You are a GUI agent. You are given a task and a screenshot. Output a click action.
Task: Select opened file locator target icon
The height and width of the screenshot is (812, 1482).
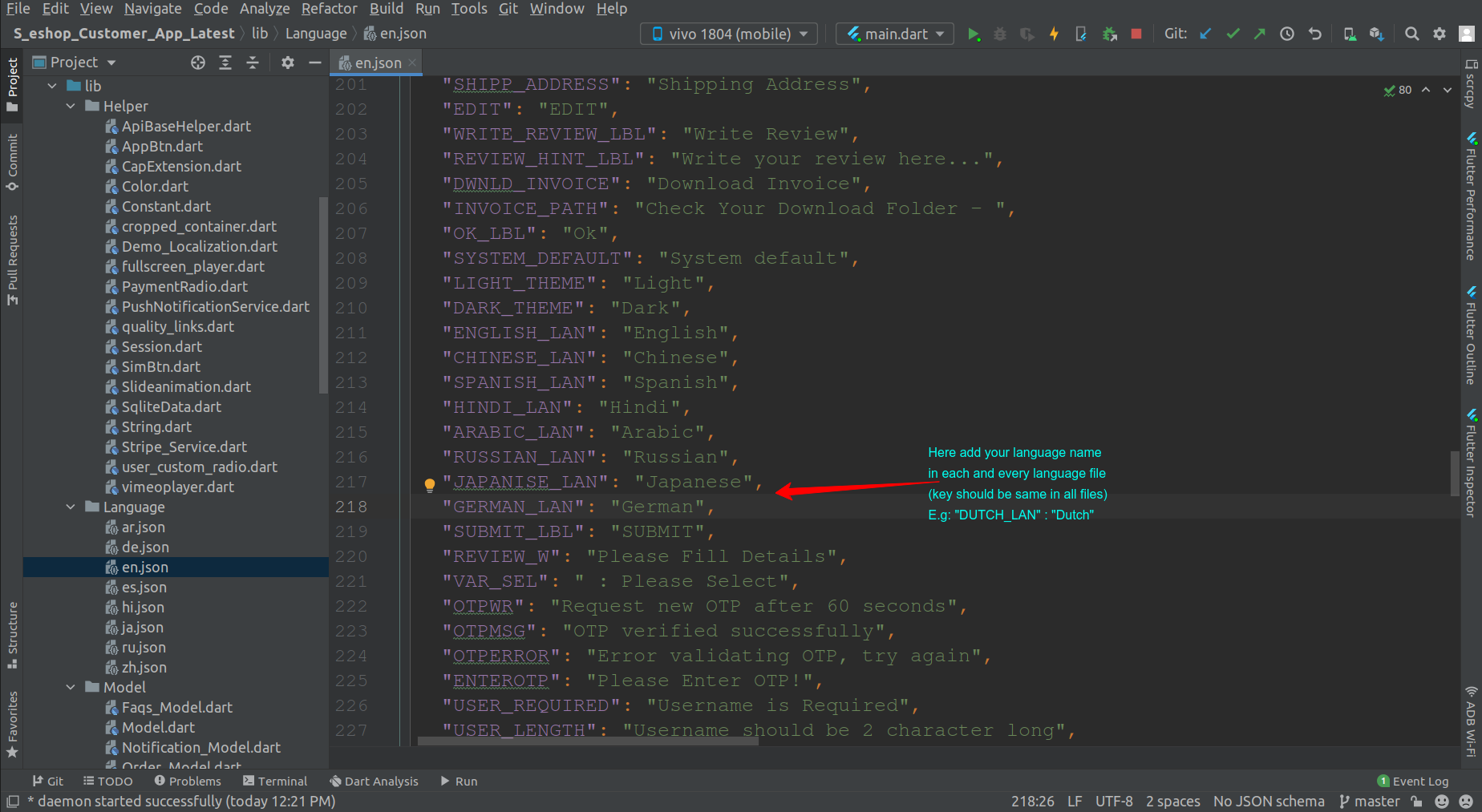pyautogui.click(x=198, y=63)
